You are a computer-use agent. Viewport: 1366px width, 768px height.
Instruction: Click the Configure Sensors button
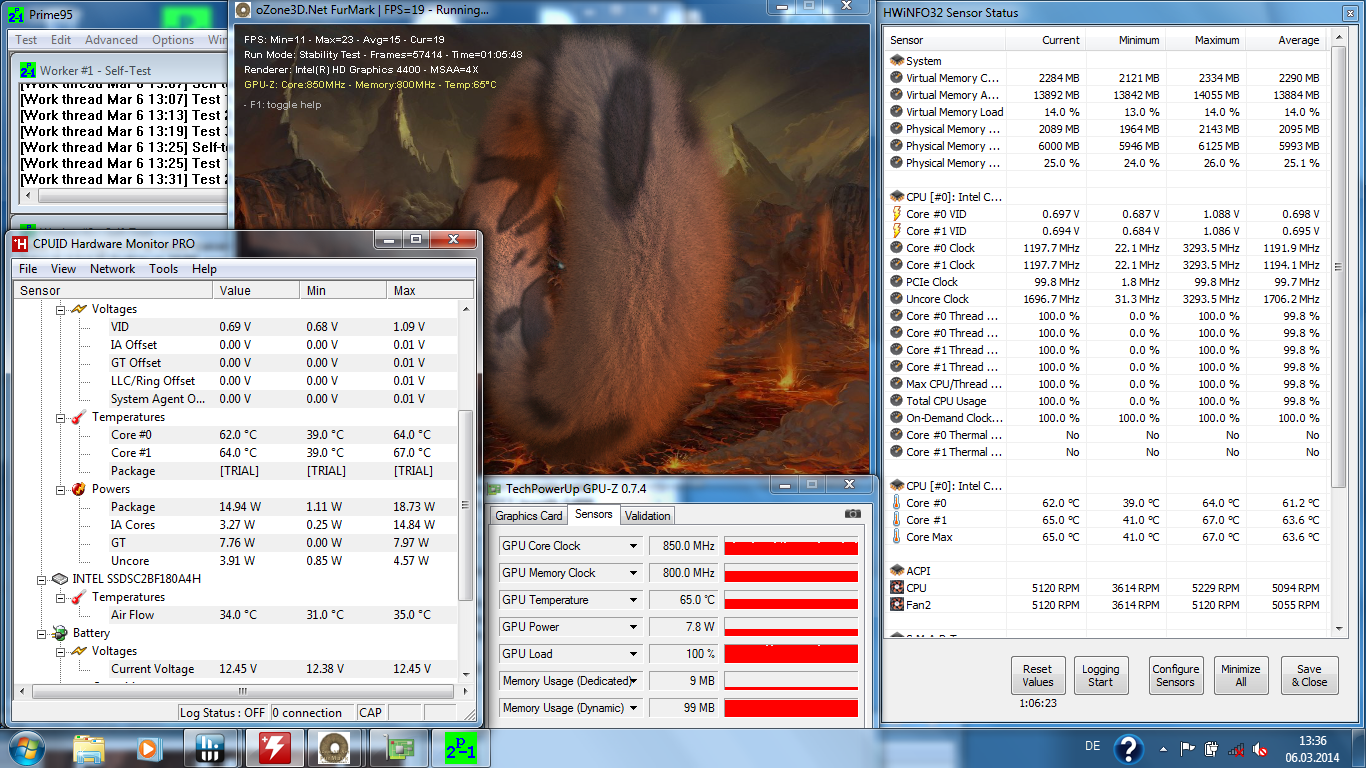pyautogui.click(x=1175, y=676)
